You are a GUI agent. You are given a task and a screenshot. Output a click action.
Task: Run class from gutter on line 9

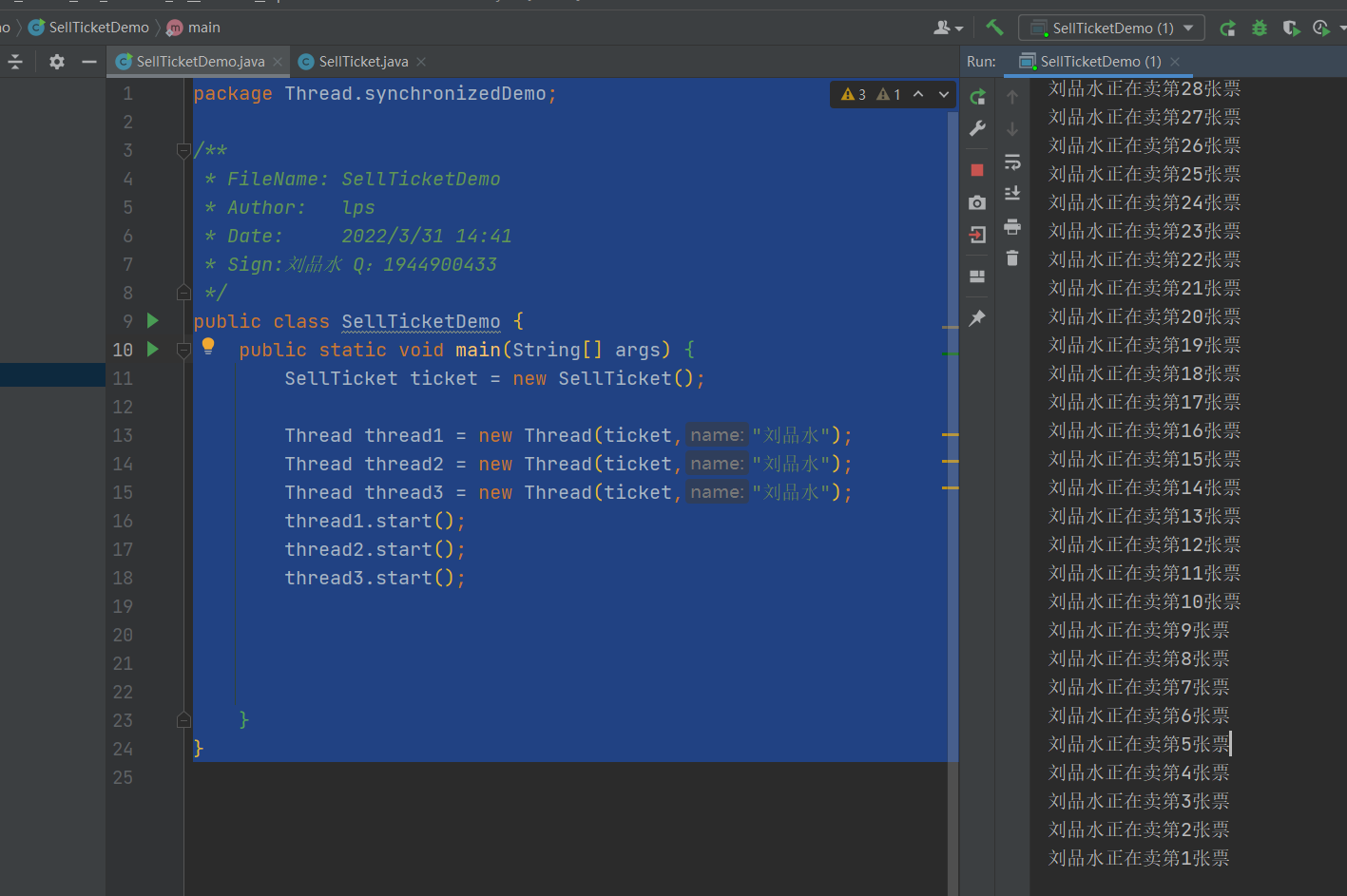153,321
